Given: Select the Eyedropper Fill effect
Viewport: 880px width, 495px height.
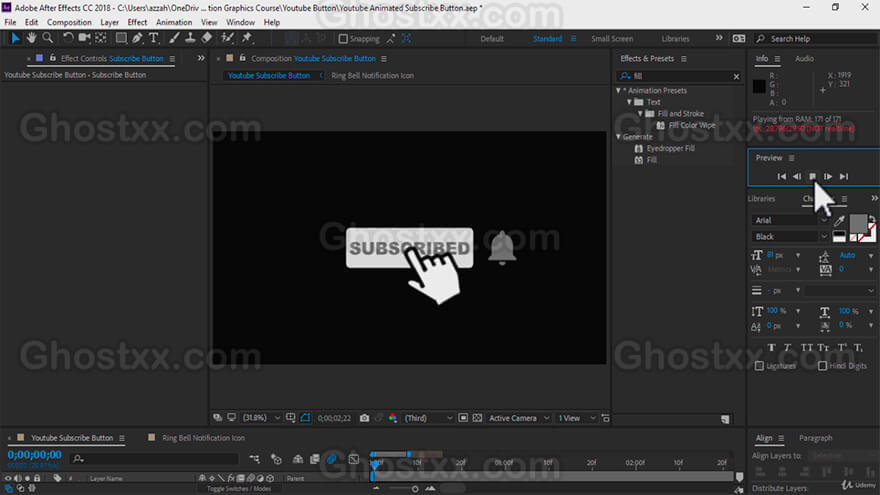Looking at the screenshot, I should (x=670, y=148).
